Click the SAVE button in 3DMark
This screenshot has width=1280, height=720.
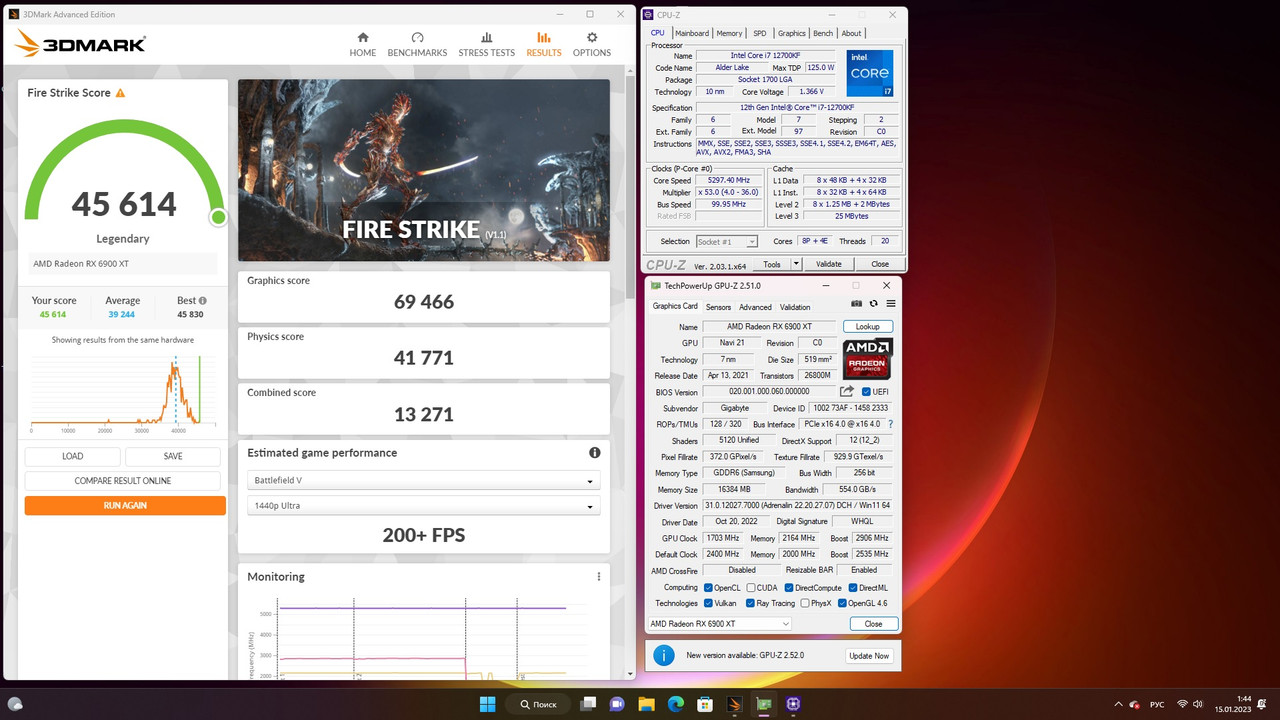click(x=173, y=456)
